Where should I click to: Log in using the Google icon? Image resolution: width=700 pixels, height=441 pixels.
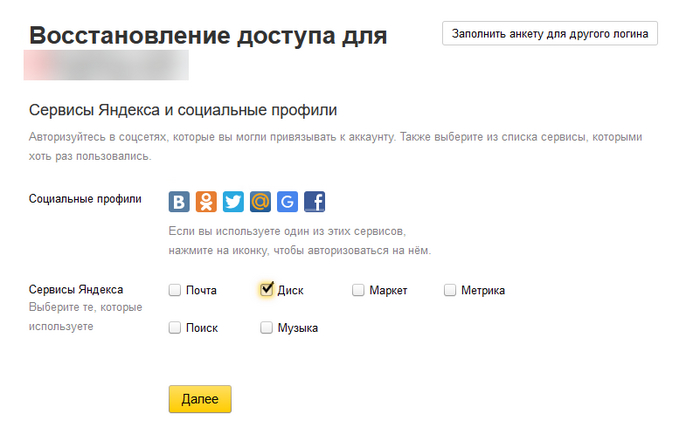[288, 202]
